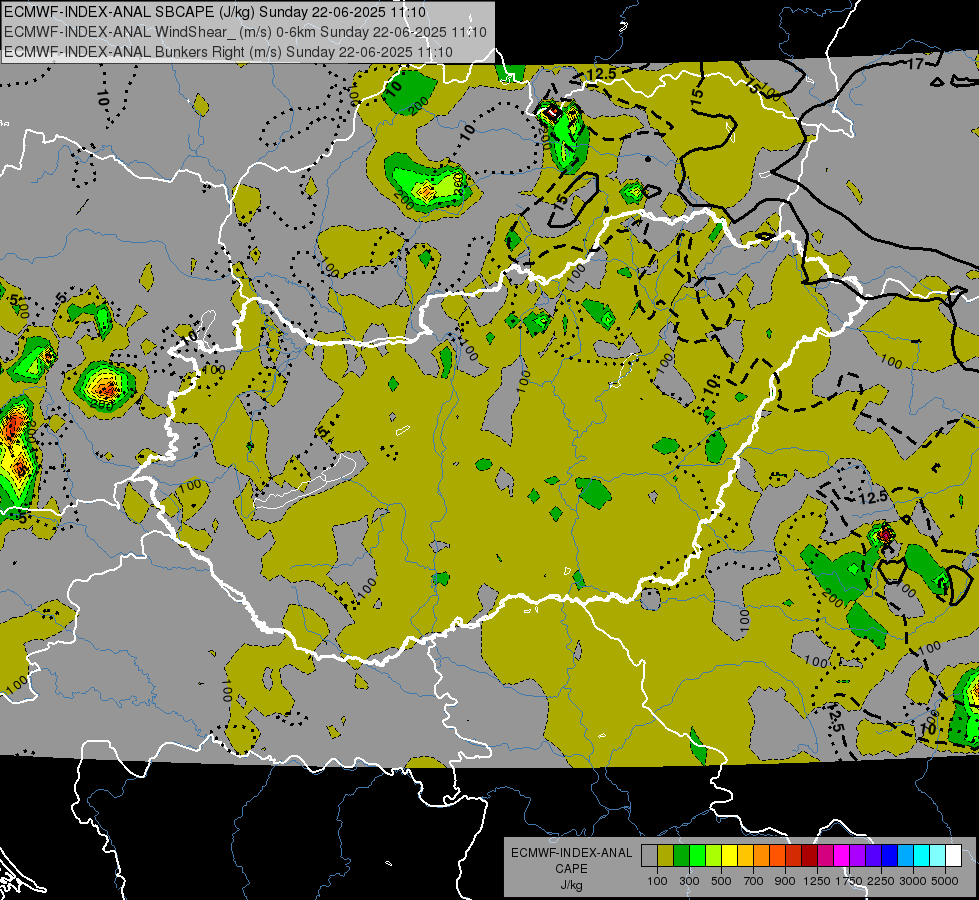Click the Lake Balaton outline on map
The width and height of the screenshot is (979, 900).
point(305,483)
